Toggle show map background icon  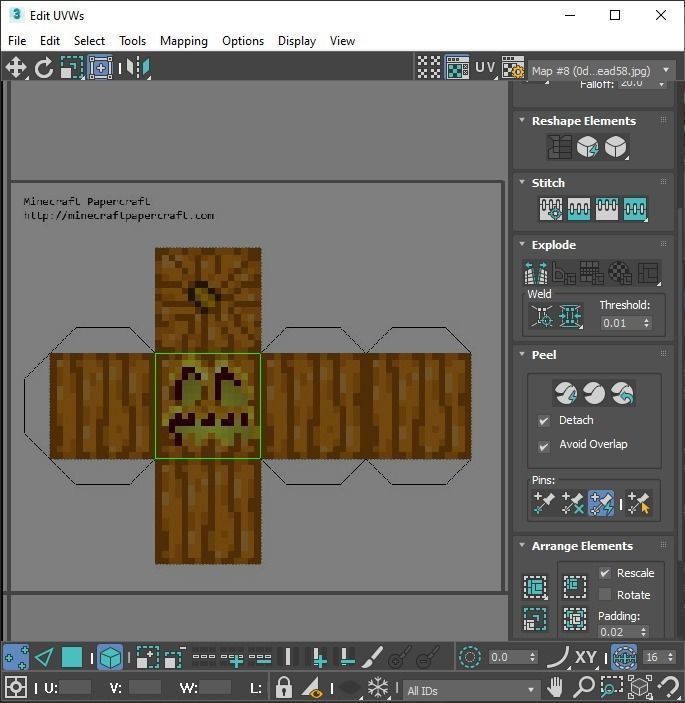[x=457, y=67]
